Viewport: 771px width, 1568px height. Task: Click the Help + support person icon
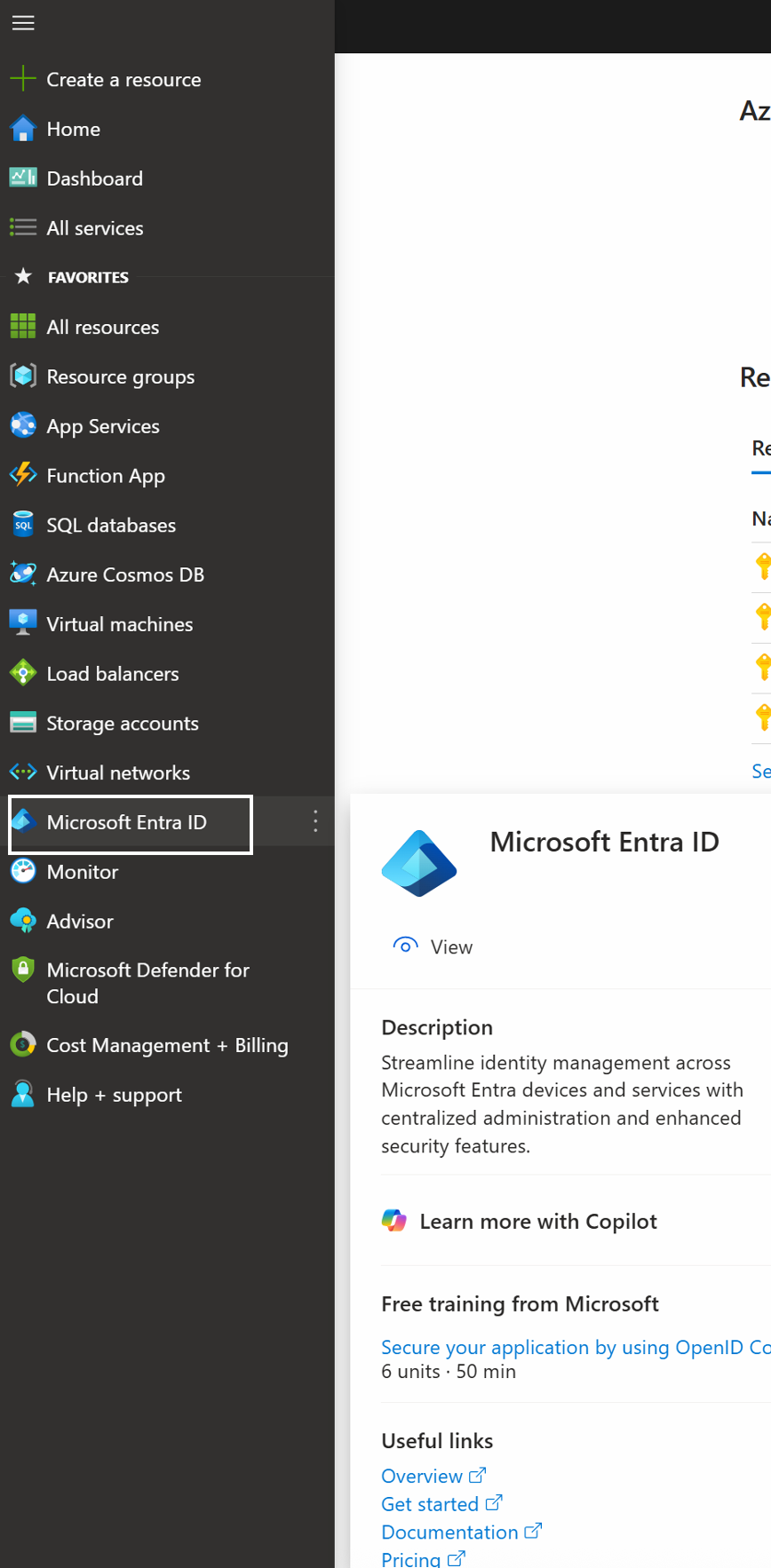(23, 1094)
